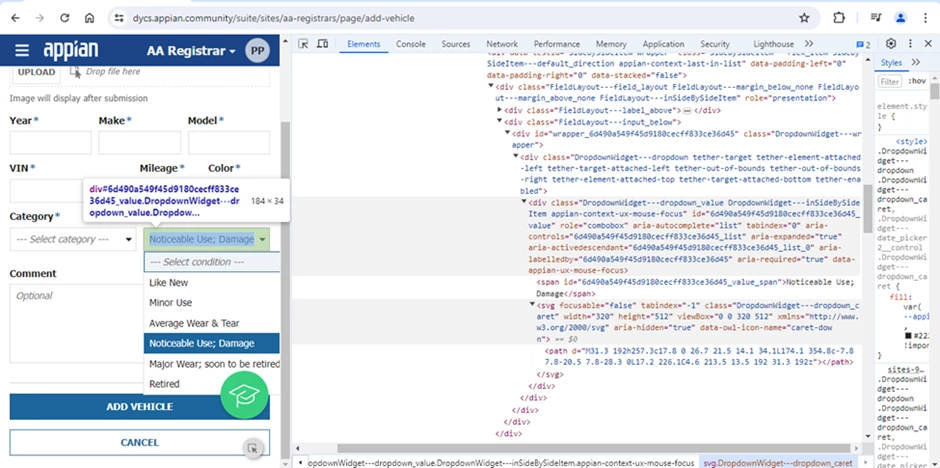Show more DevTools tabs chevron
Screen dimensions: 940x468
point(809,44)
